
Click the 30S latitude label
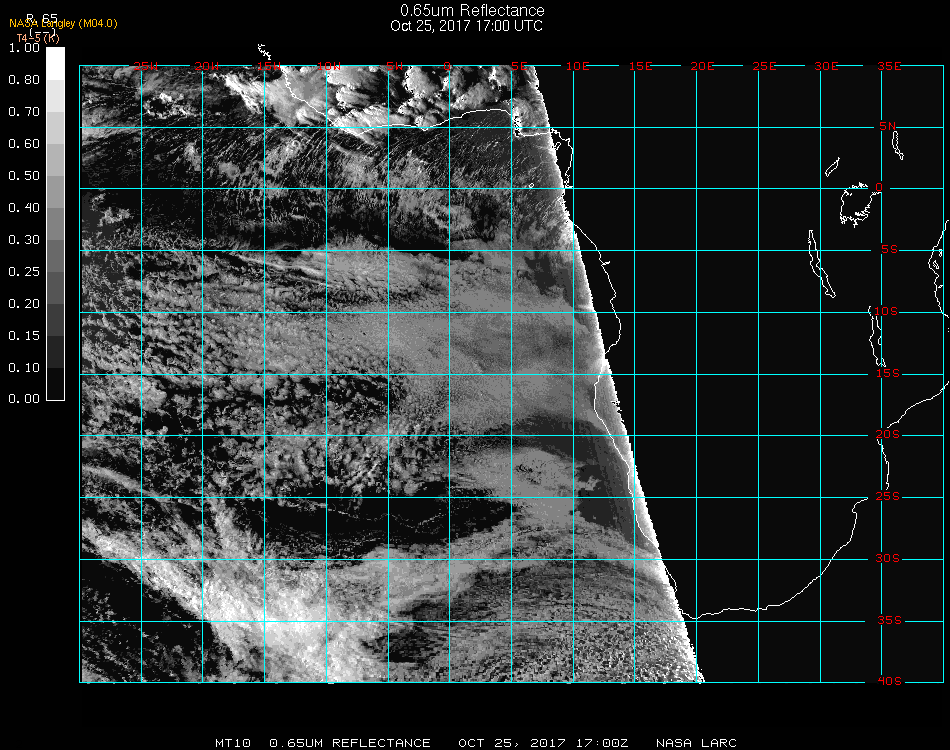(888, 558)
